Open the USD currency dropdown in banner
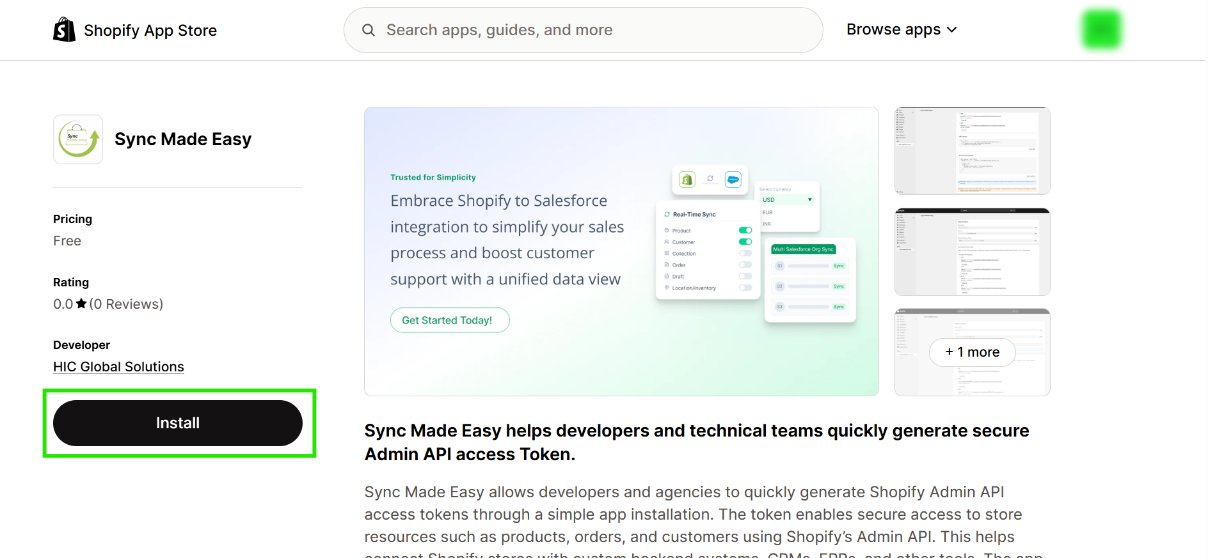 coord(787,200)
